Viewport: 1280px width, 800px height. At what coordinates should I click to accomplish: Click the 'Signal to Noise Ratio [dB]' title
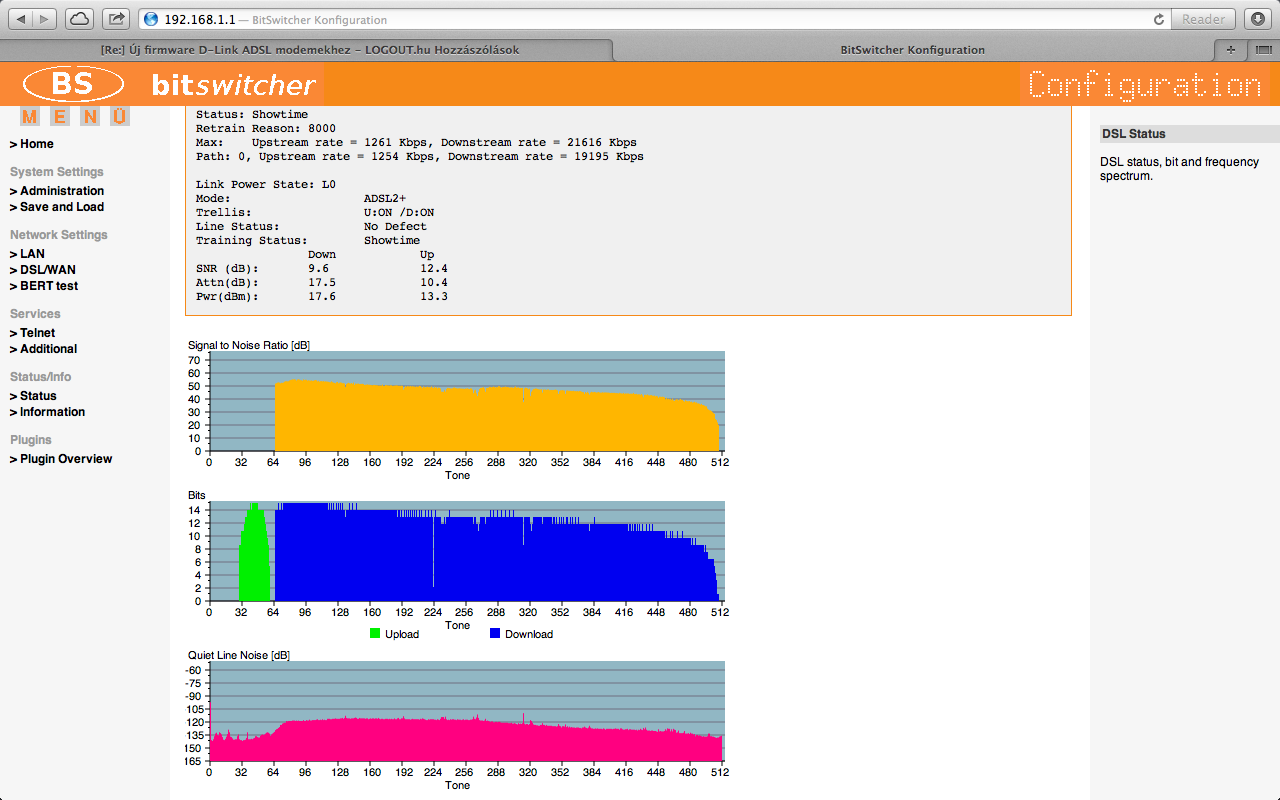click(x=249, y=345)
